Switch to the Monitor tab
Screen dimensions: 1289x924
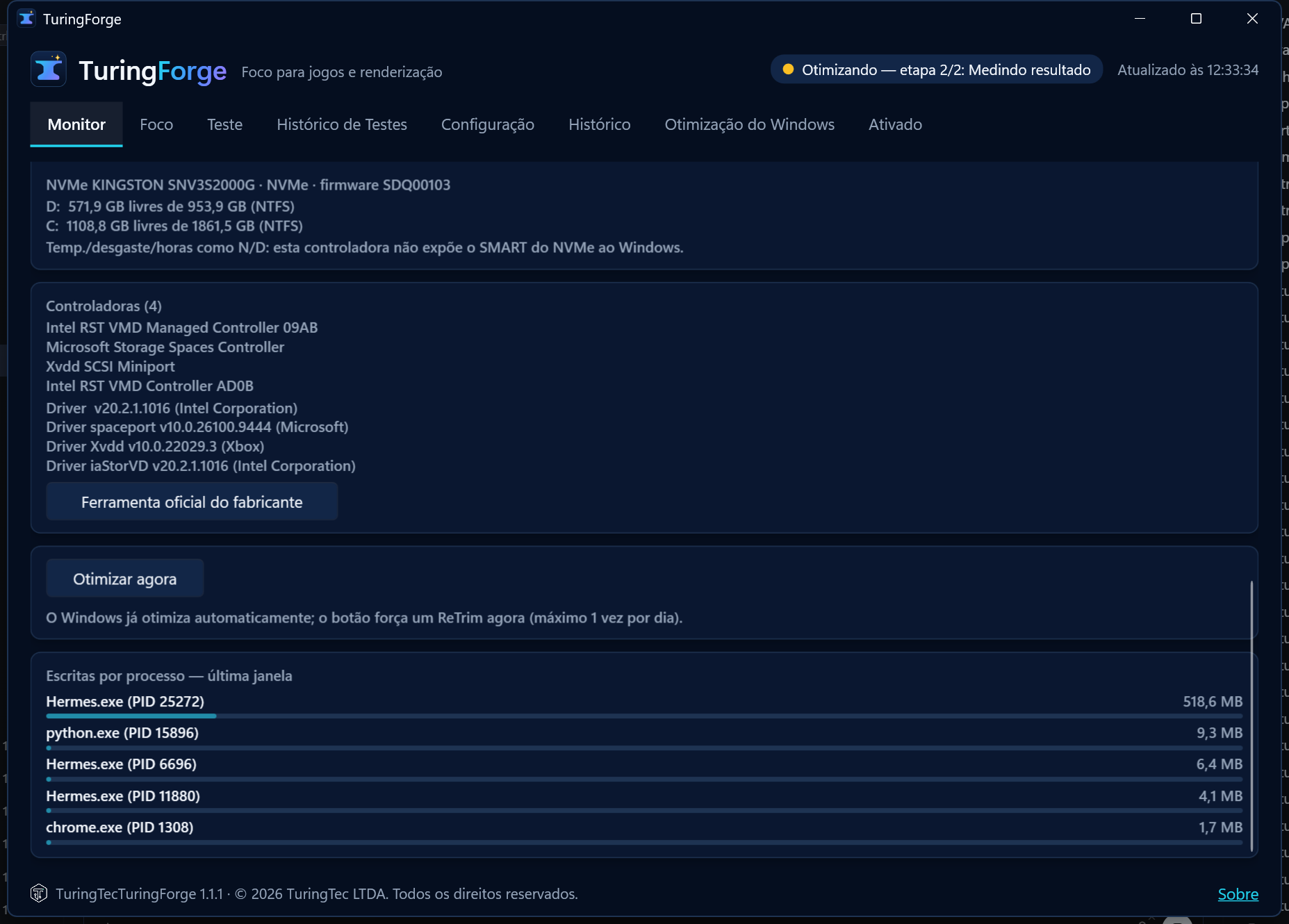click(76, 124)
